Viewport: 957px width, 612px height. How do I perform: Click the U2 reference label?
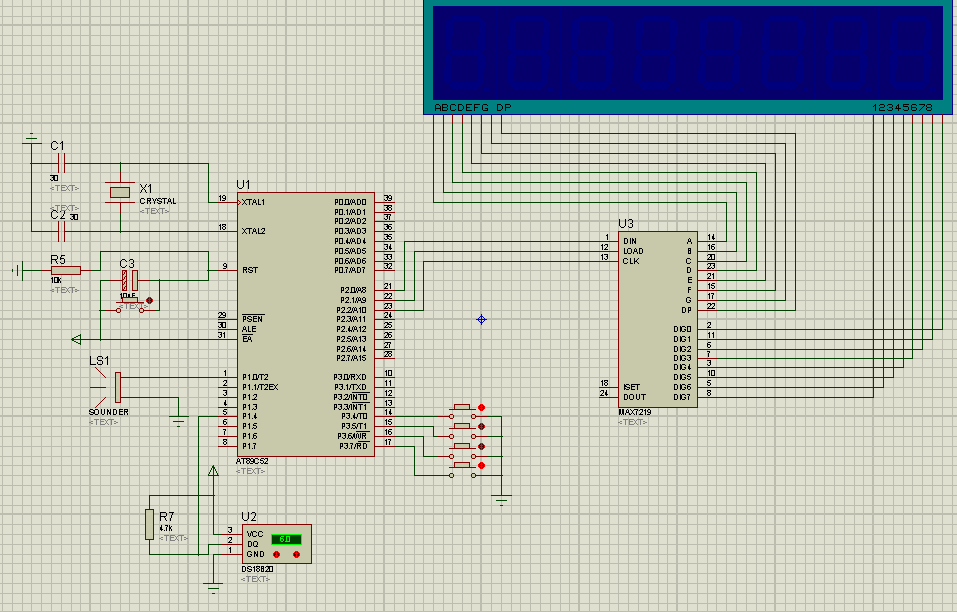click(249, 517)
